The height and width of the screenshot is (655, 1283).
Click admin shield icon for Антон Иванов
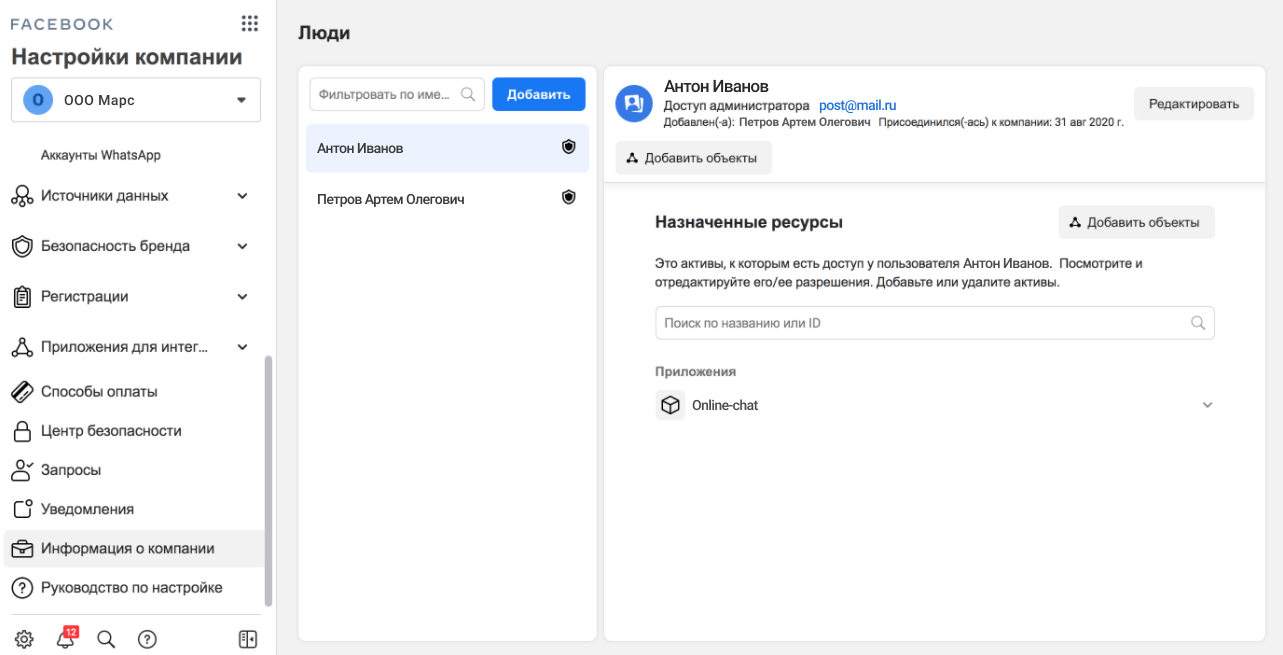[x=569, y=147]
